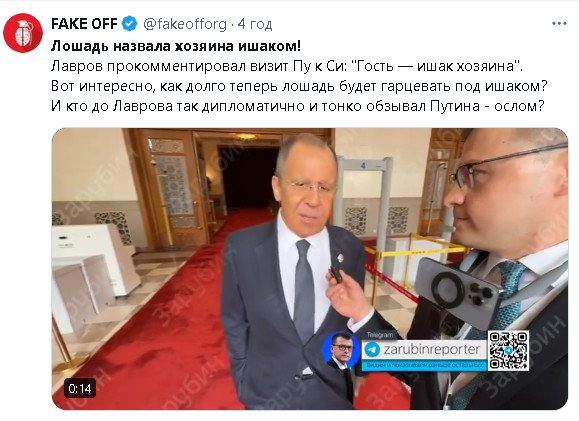Viewport: 579px width, 421px height.
Task: Click the Telegram paper plane icon in video
Action: (372, 349)
